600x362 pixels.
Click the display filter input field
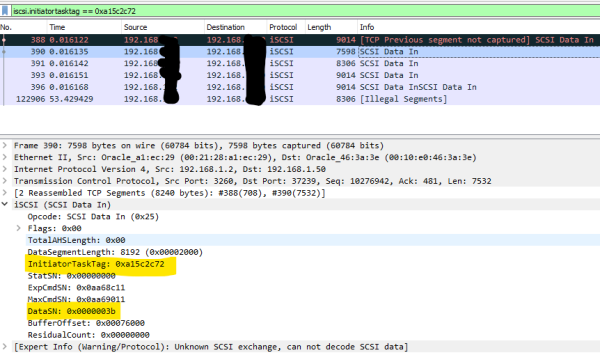(305, 11)
